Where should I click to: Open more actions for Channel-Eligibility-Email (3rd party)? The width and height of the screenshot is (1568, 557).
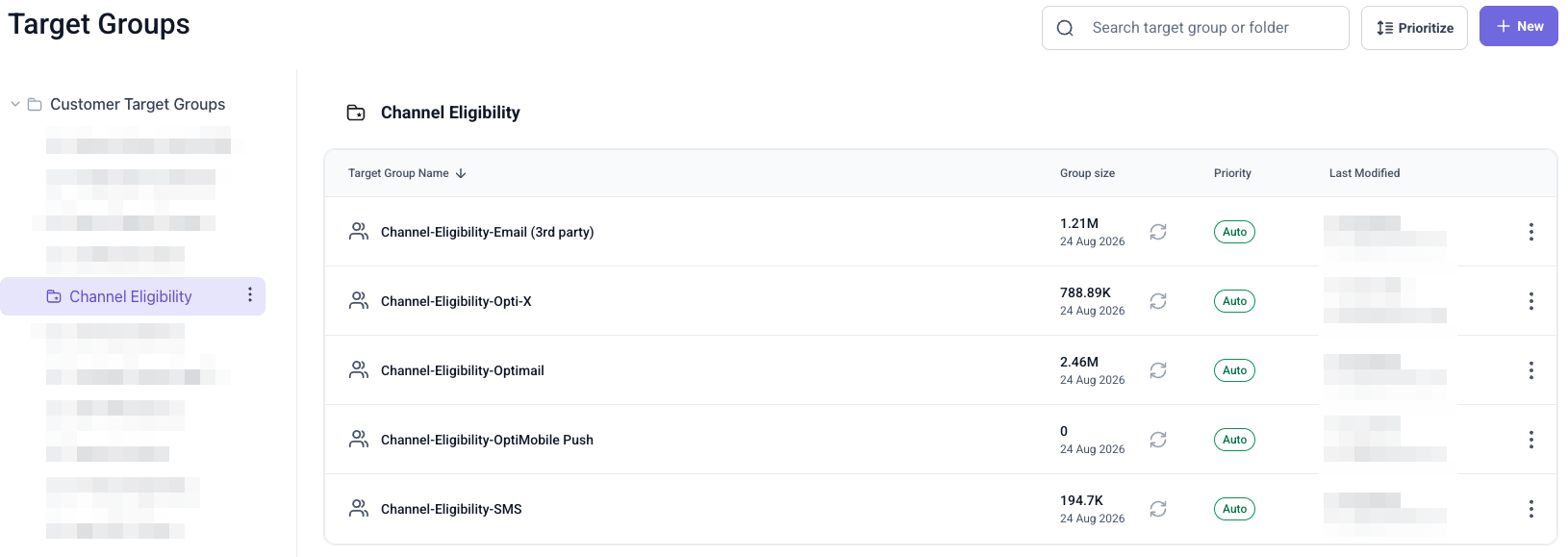click(1531, 232)
